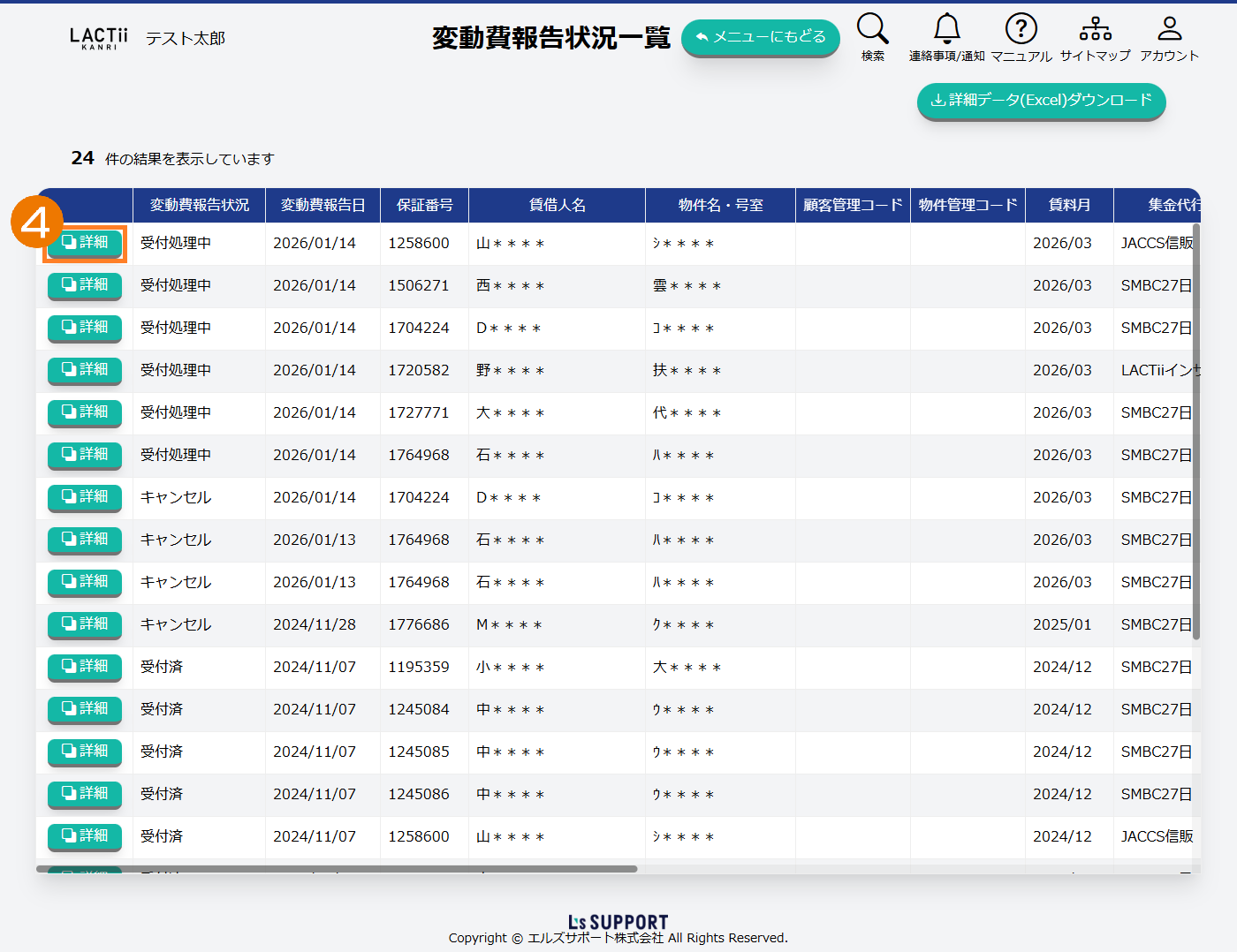
Task: Open 詳細 for guarantee number 1506271
Action: (85, 285)
